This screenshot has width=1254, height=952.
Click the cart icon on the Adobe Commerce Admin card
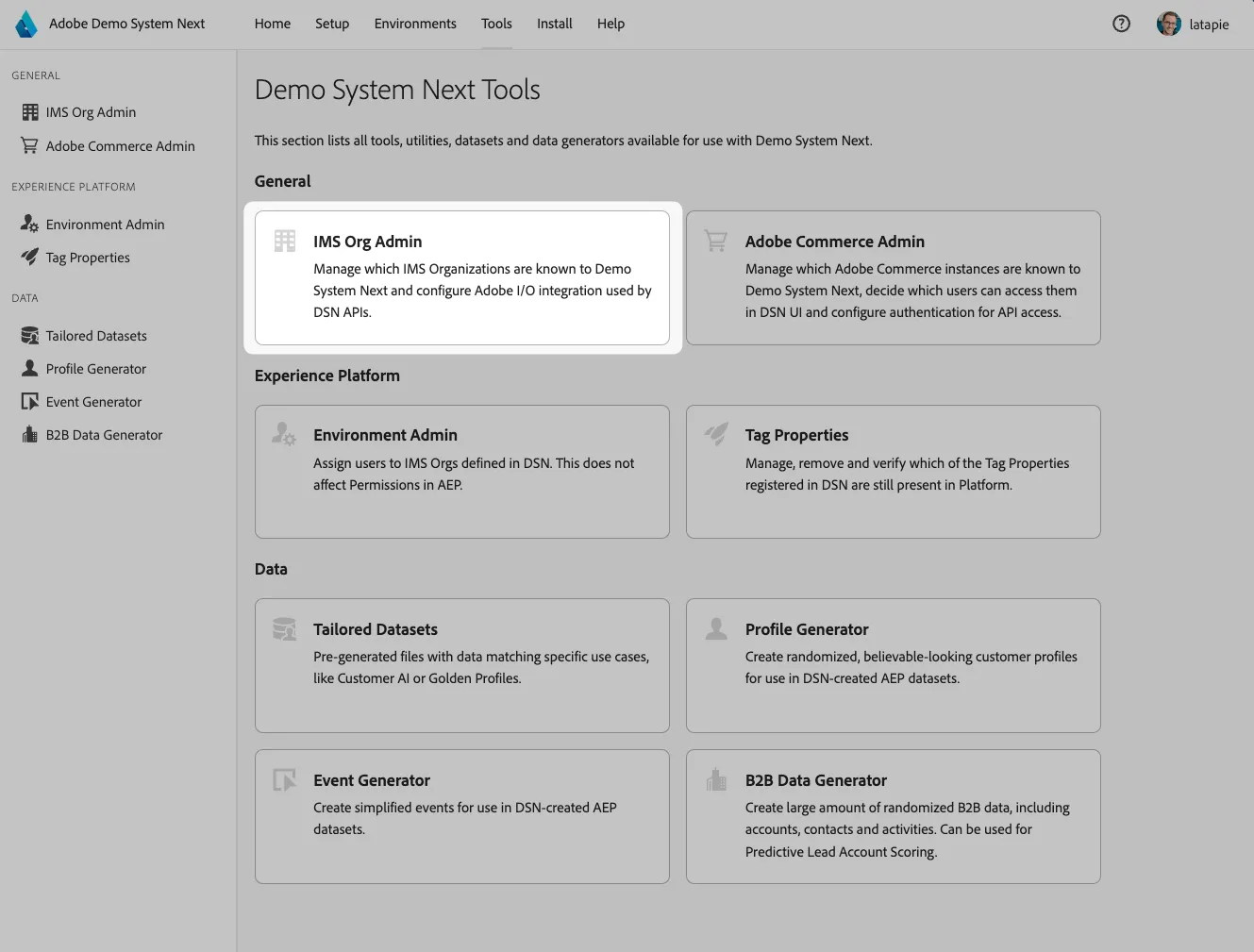tap(716, 241)
